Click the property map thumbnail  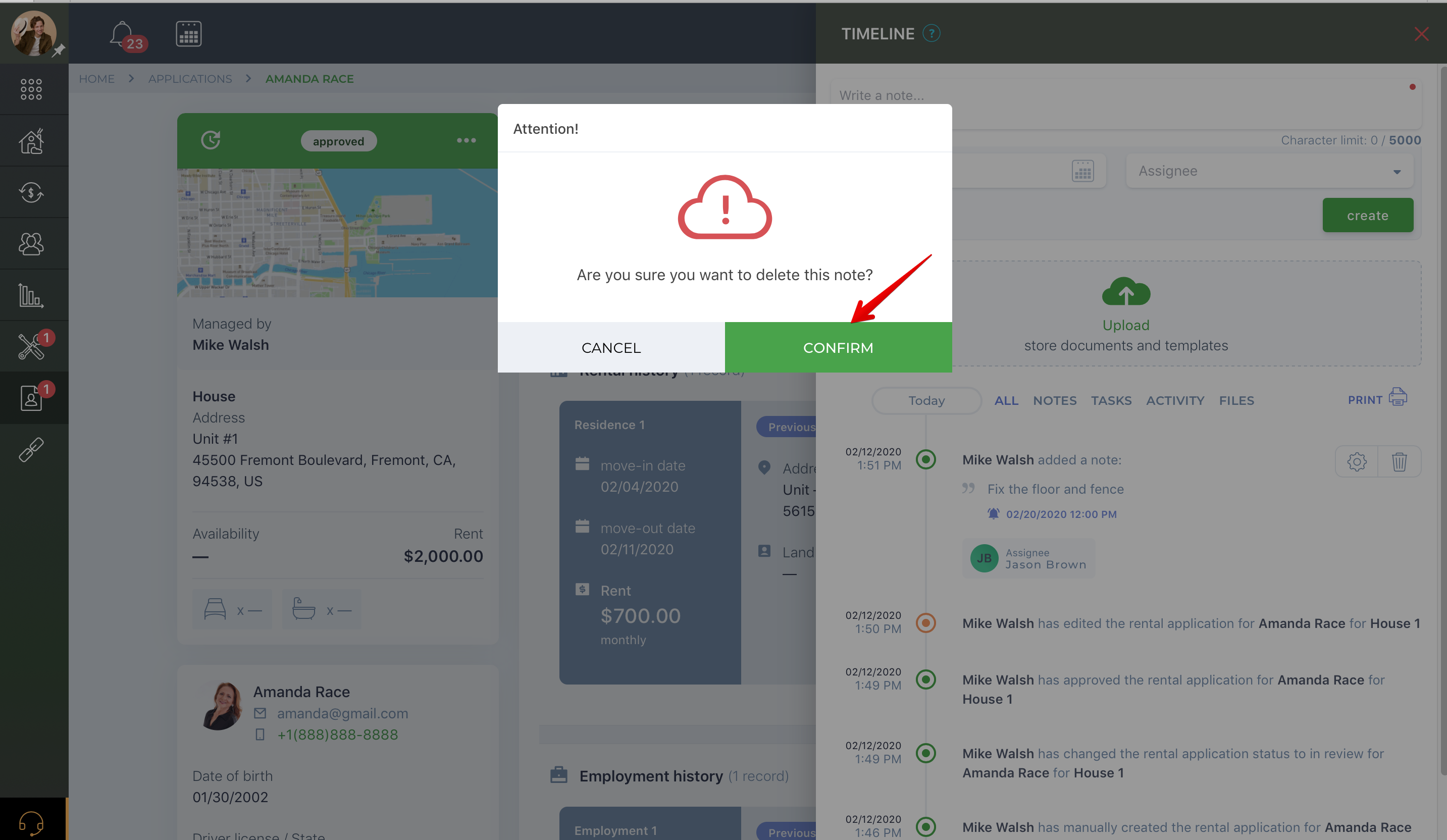coord(337,233)
